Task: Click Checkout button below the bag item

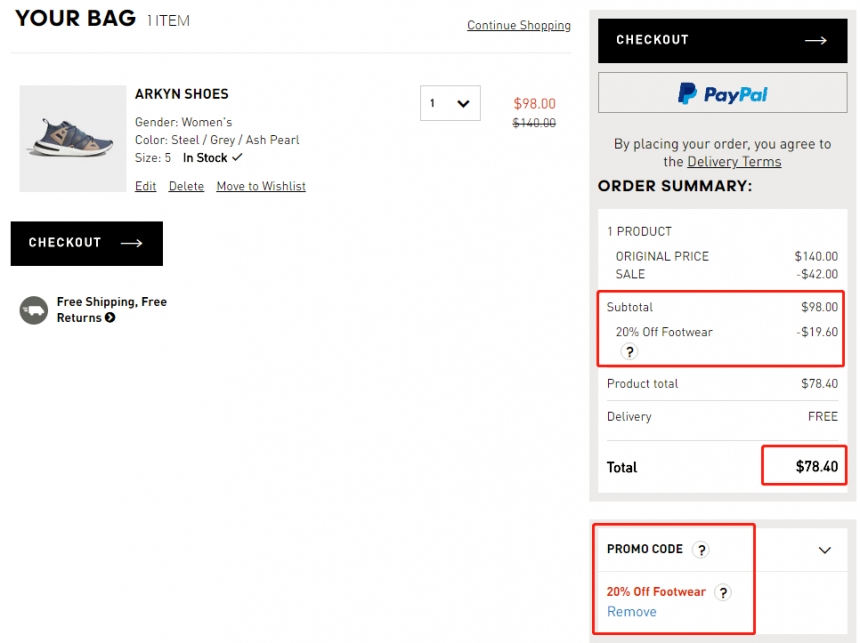Action: click(87, 243)
